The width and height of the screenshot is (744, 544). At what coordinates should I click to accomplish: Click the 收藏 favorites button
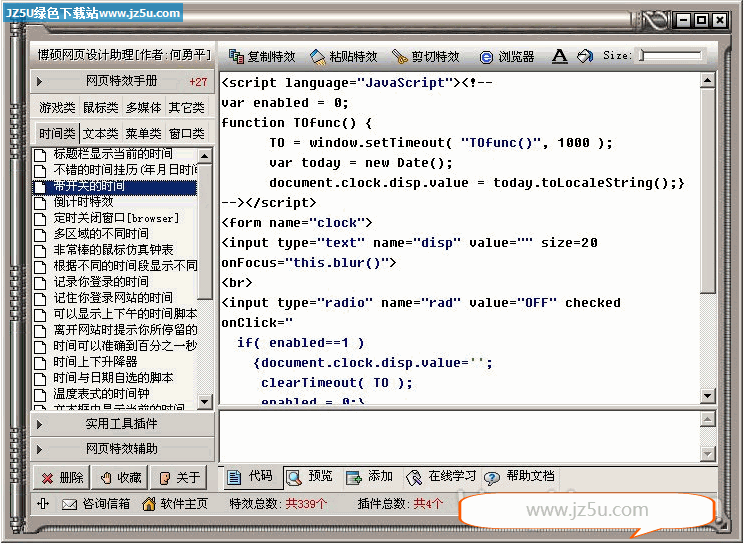point(121,478)
